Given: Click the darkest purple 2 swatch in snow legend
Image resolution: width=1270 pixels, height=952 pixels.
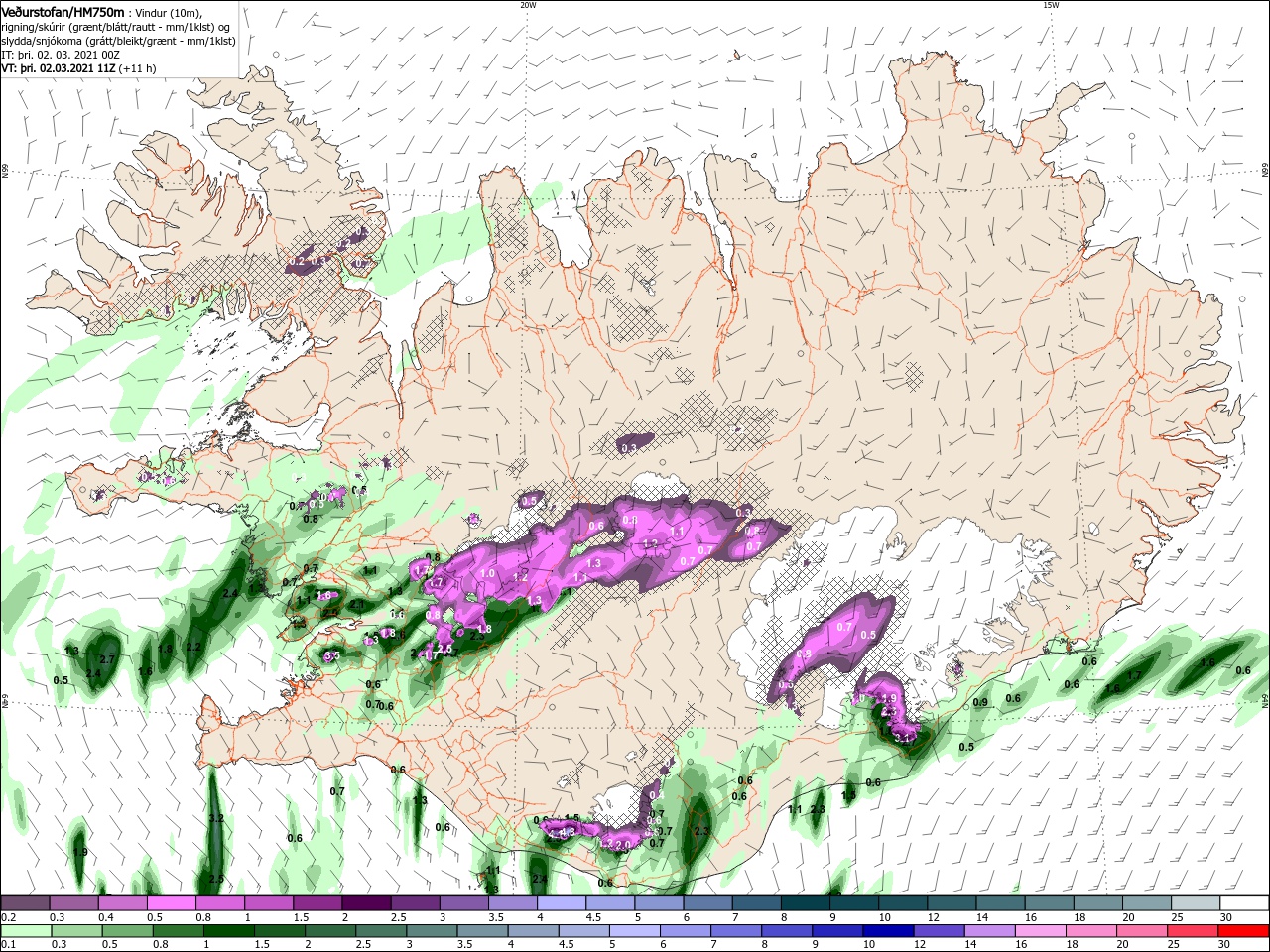Looking at the screenshot, I should [366, 903].
